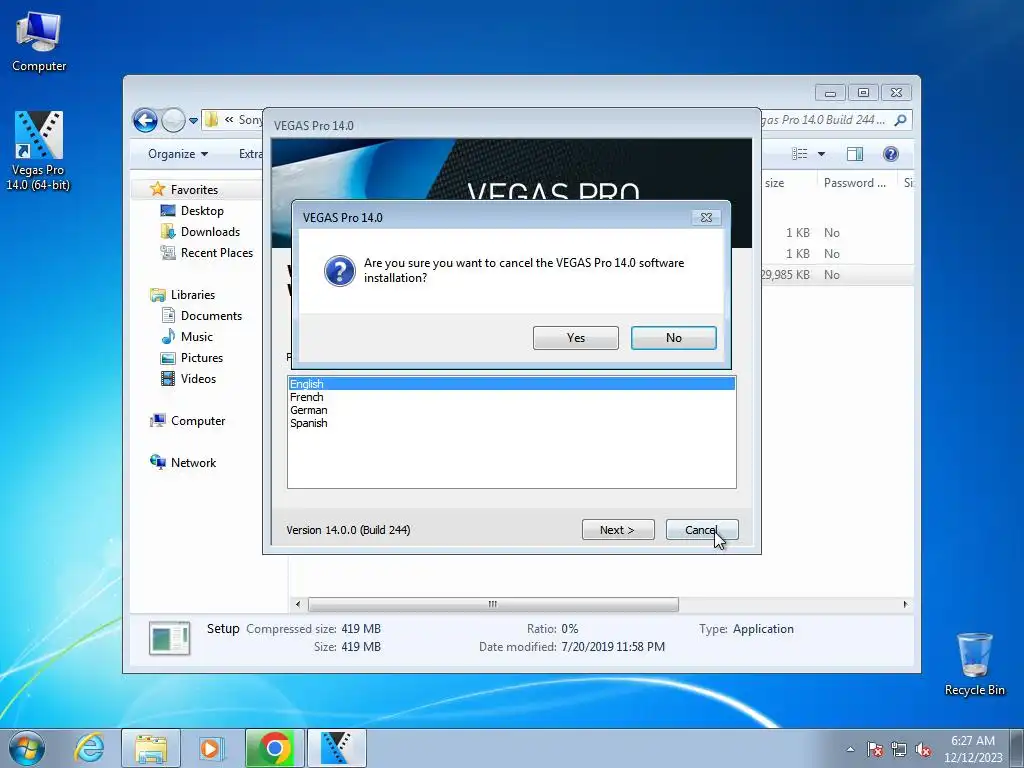
Task: Click the 29,985 KB file row
Action: click(837, 274)
